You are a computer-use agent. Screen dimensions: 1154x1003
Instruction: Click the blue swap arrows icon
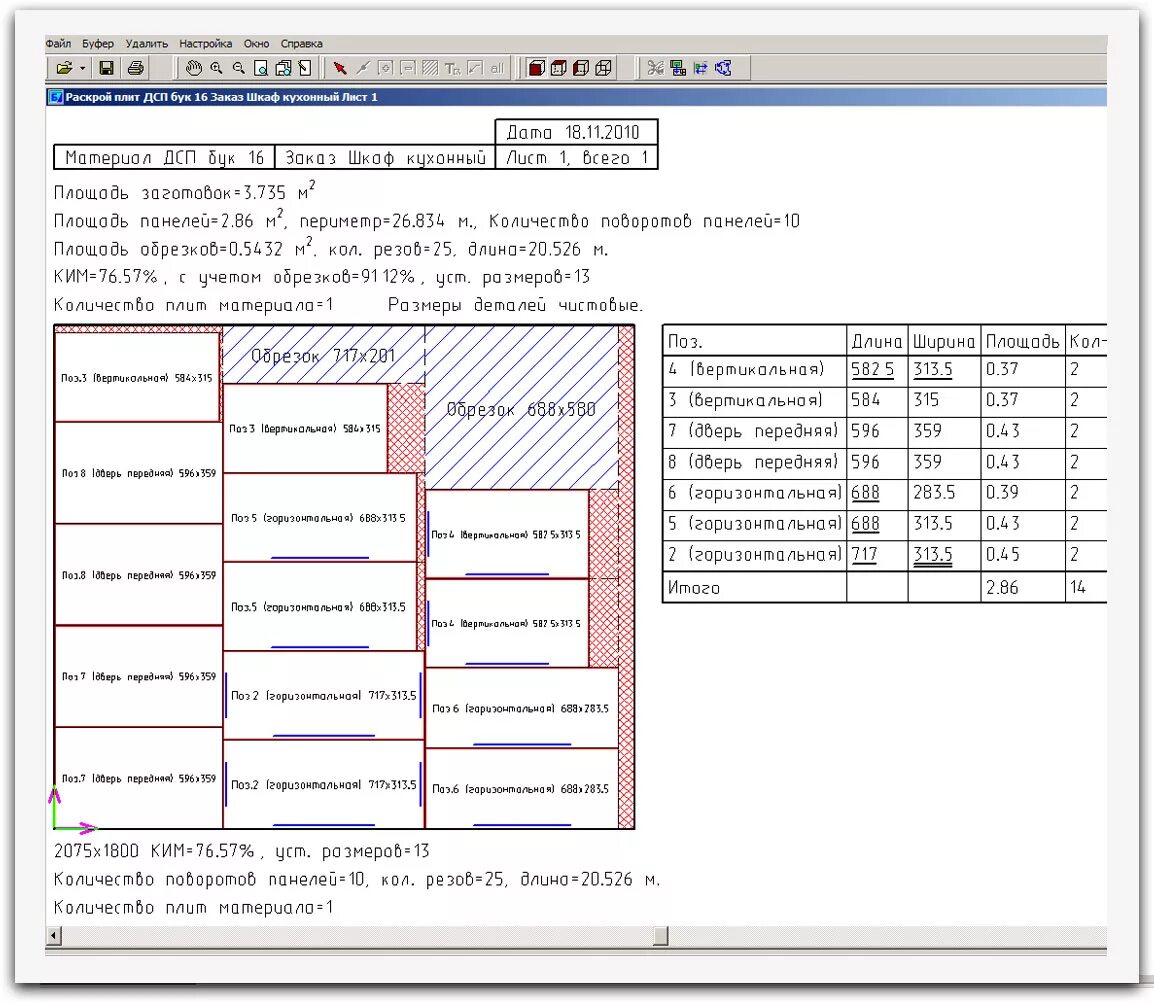coord(701,68)
